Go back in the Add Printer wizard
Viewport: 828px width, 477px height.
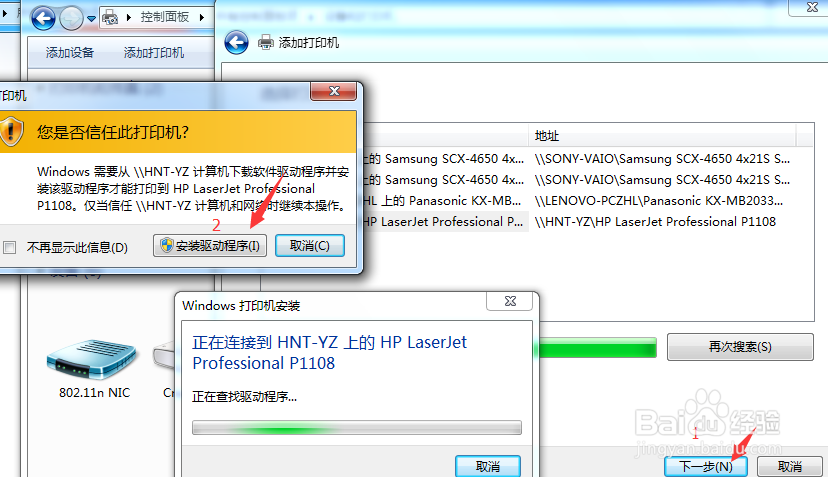pyautogui.click(x=236, y=43)
